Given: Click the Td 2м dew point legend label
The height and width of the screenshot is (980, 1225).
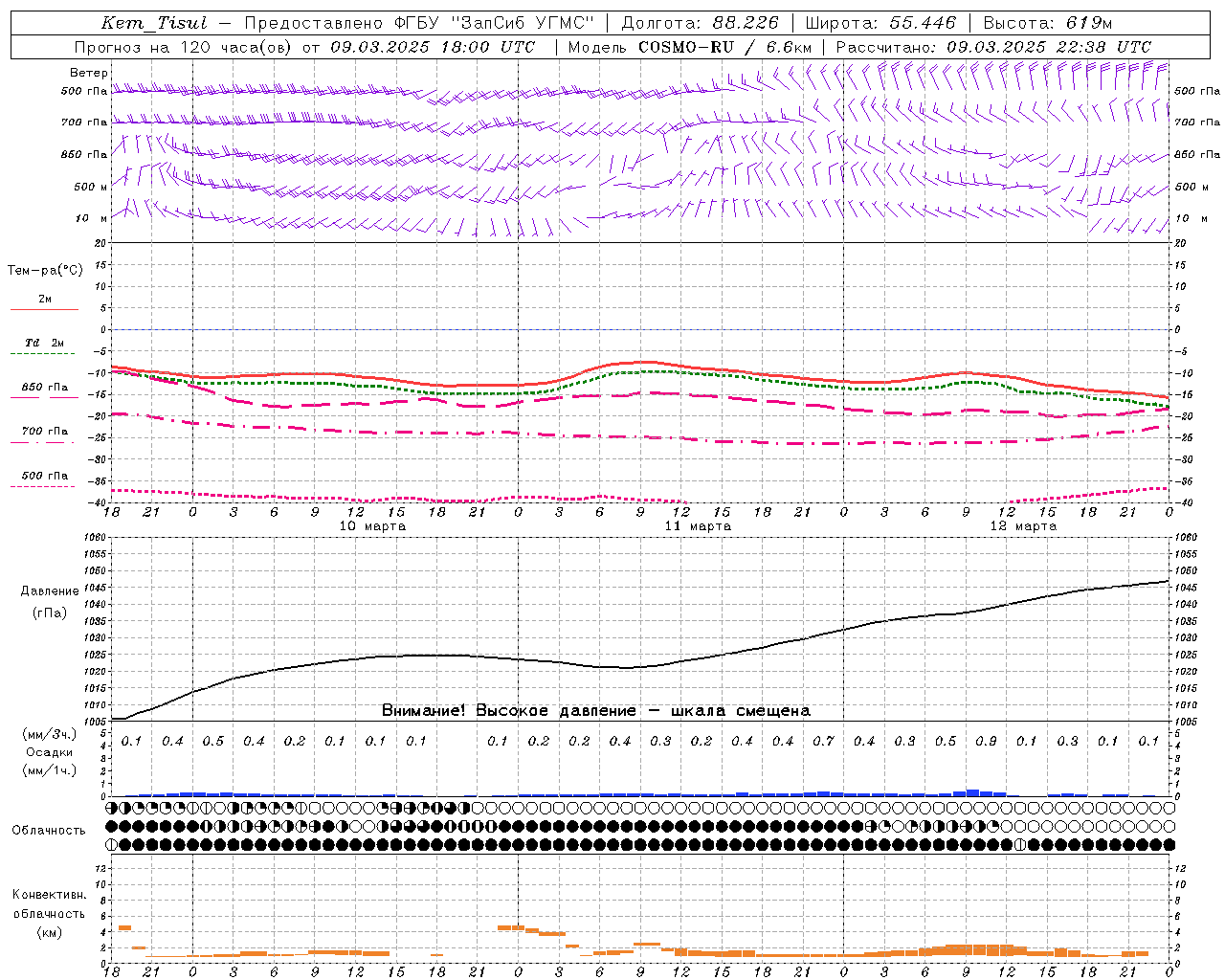Looking at the screenshot, I should tap(44, 343).
